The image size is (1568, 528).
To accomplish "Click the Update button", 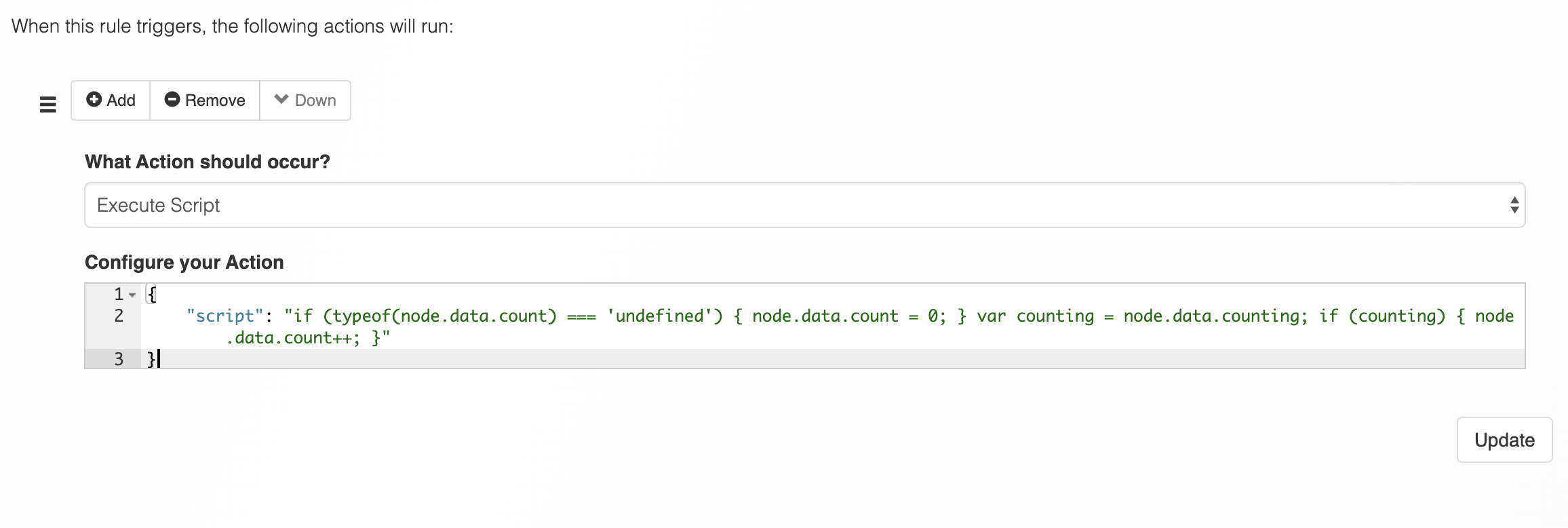I will coord(1504,440).
